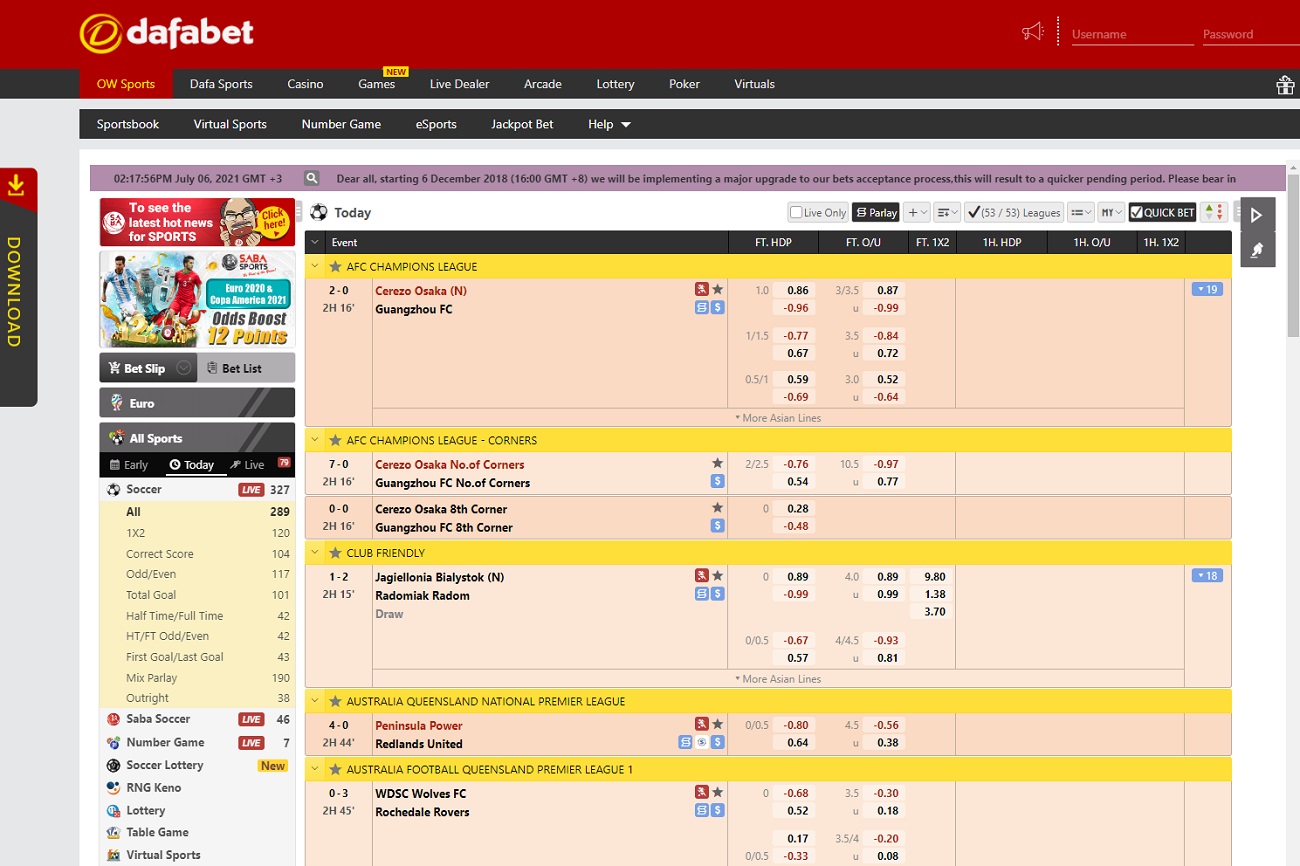Favorite the Jagiellonia Bialystok match star
Screen dimensions: 1300x866
pos(717,576)
